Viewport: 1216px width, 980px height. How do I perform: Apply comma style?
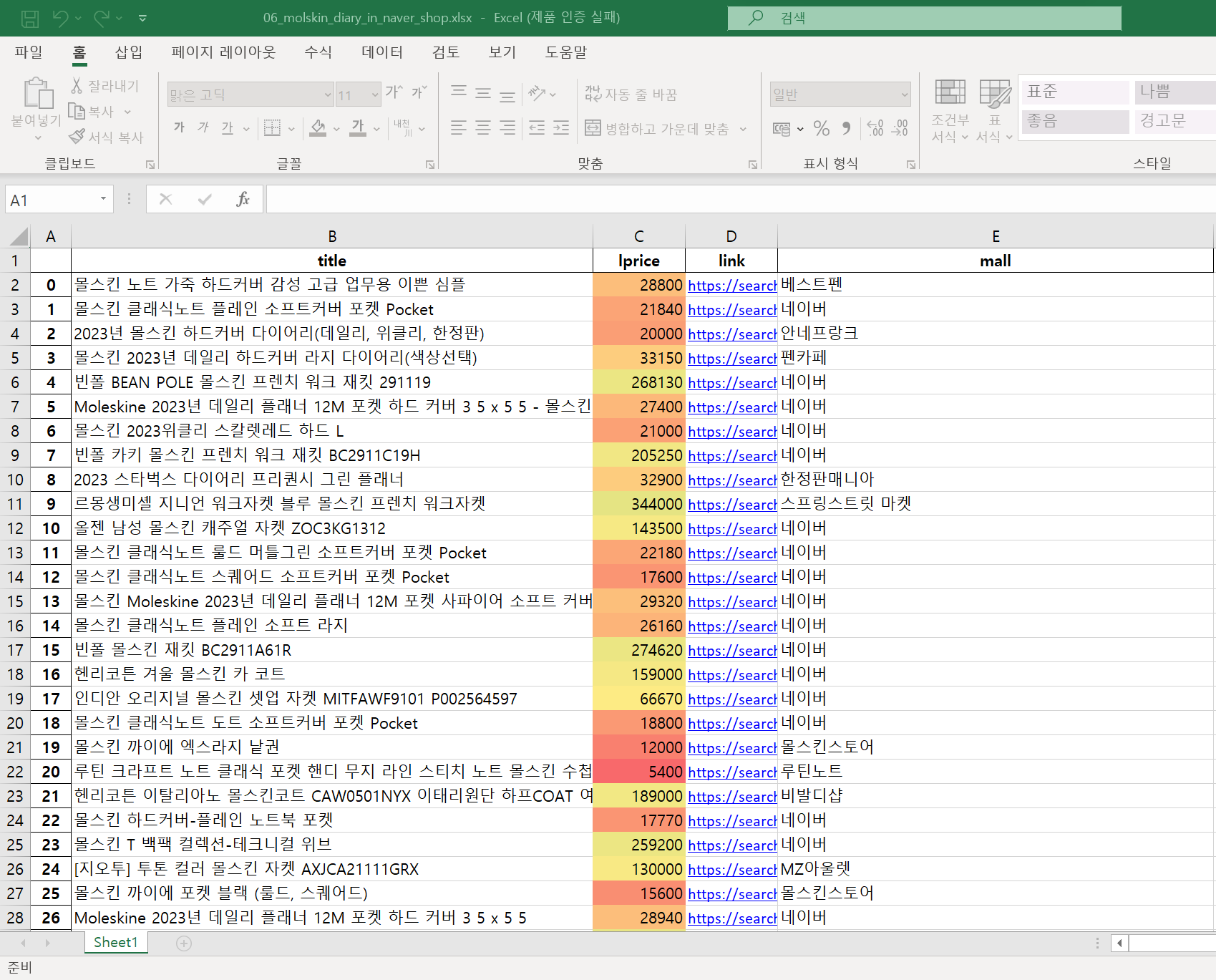(x=847, y=129)
